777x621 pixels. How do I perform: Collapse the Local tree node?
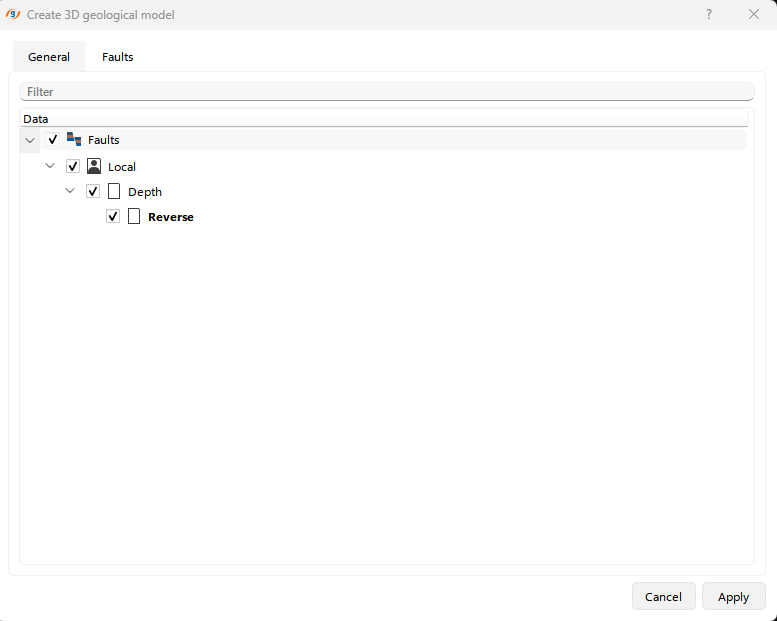point(50,166)
